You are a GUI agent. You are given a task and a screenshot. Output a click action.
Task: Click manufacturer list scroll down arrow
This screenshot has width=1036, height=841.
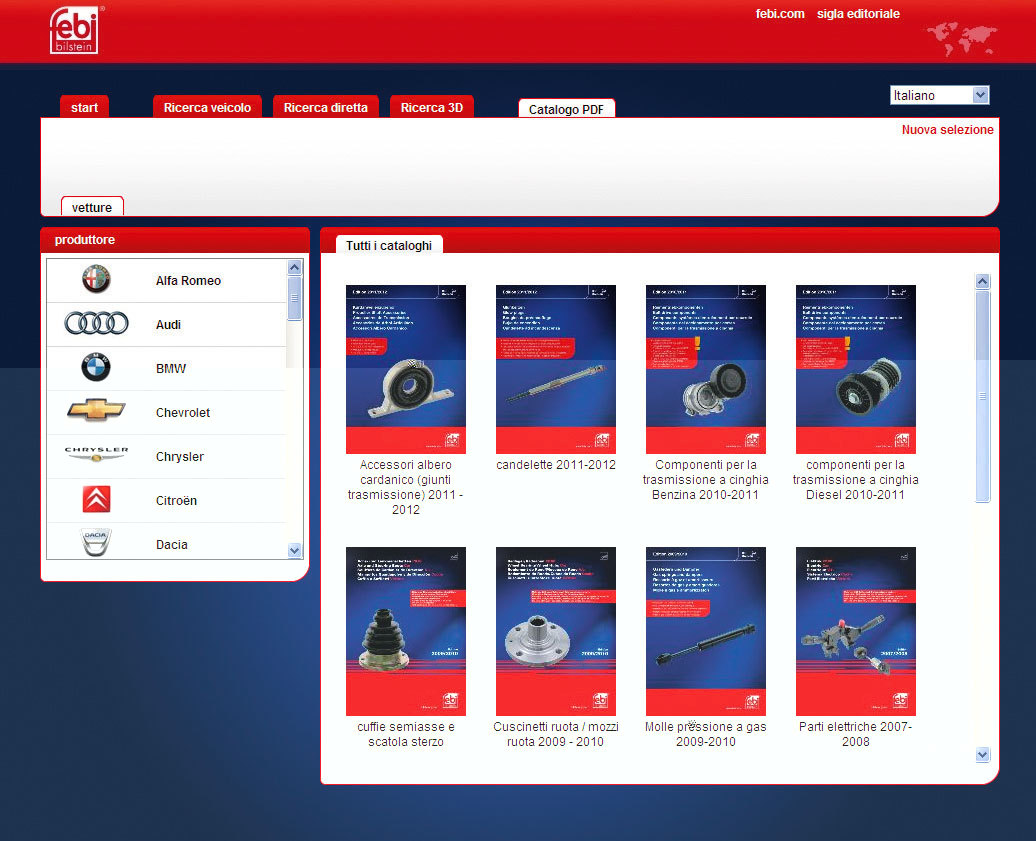click(x=295, y=550)
